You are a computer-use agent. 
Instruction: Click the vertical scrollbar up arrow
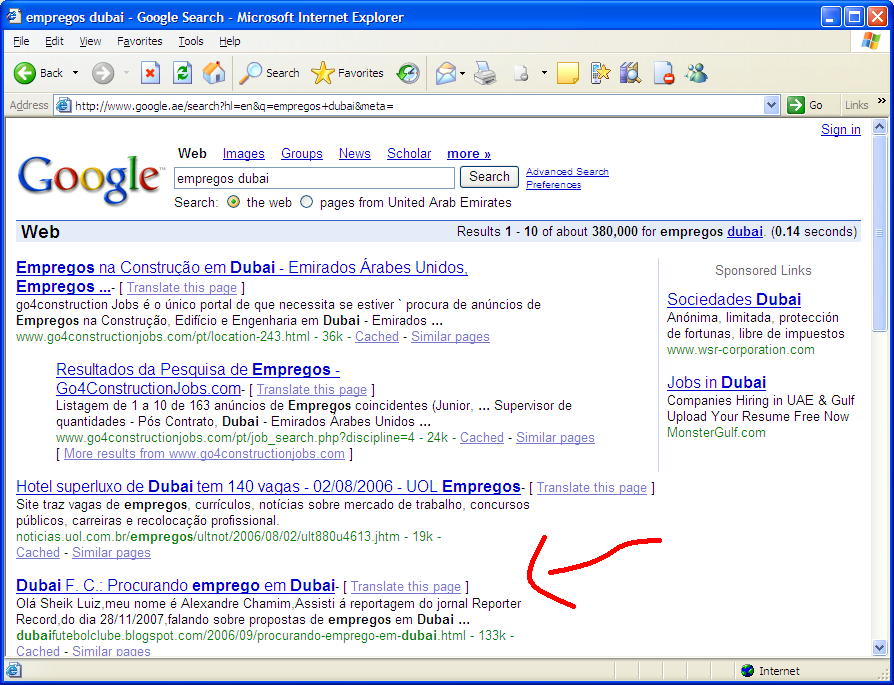880,127
